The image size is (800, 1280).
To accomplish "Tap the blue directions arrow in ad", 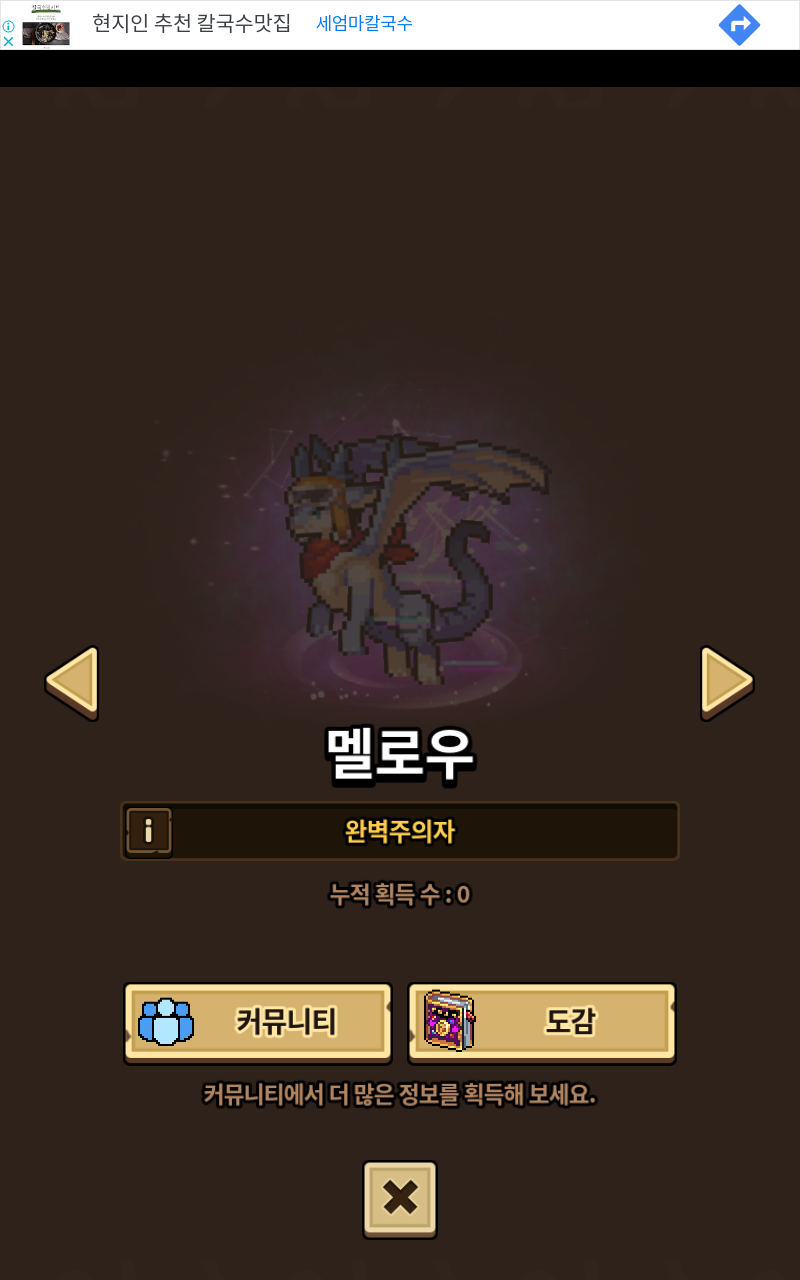I will pyautogui.click(x=740, y=25).
